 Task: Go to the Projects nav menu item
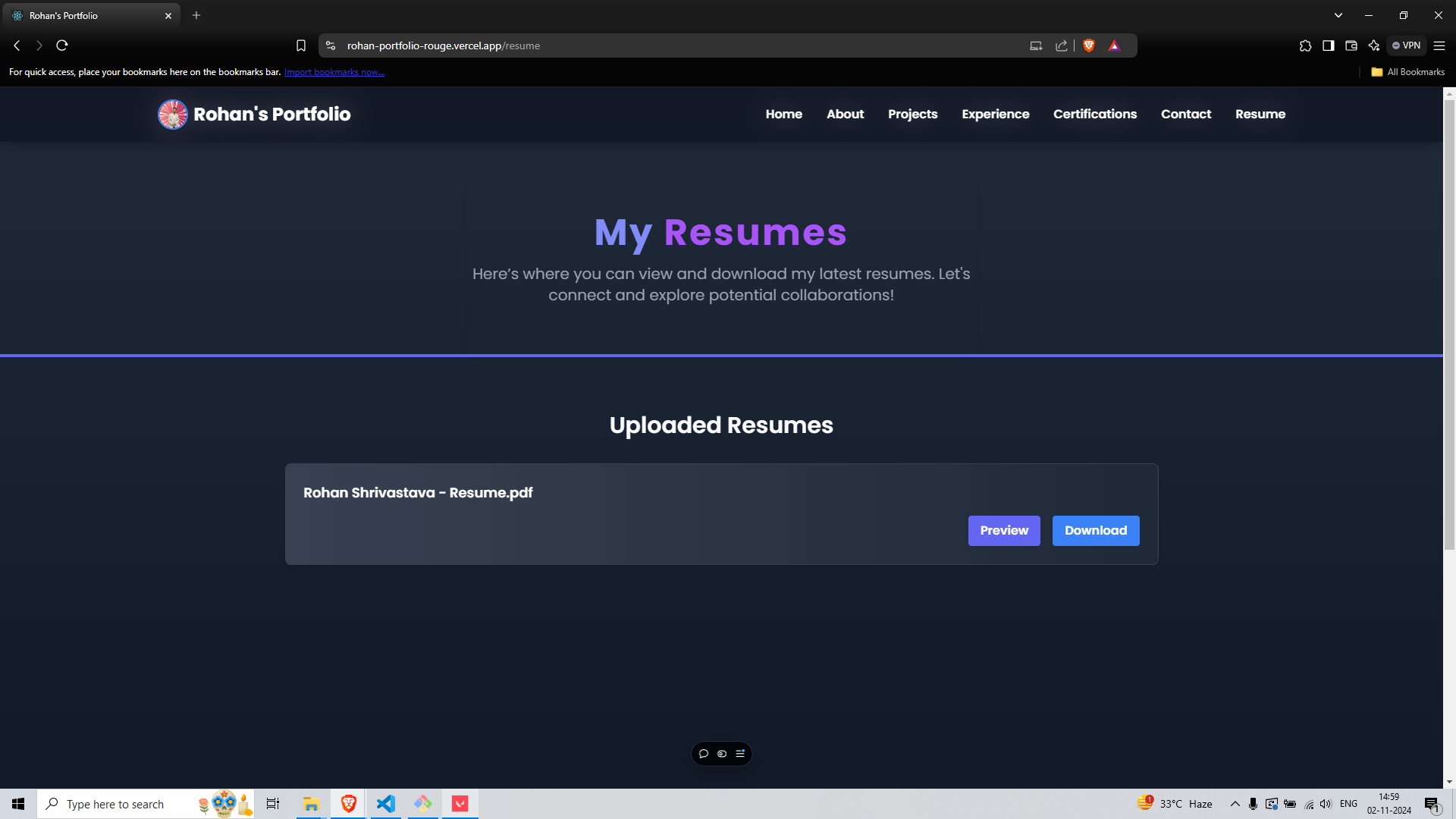coord(912,114)
